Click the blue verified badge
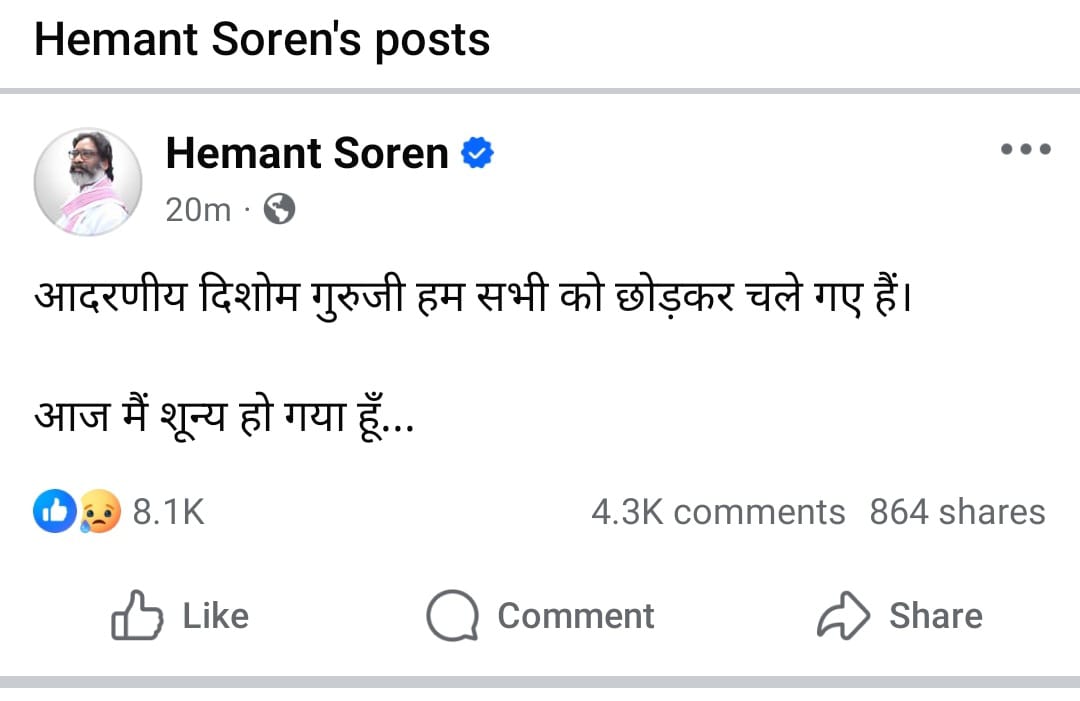This screenshot has height=701, width=1080. pos(477,154)
